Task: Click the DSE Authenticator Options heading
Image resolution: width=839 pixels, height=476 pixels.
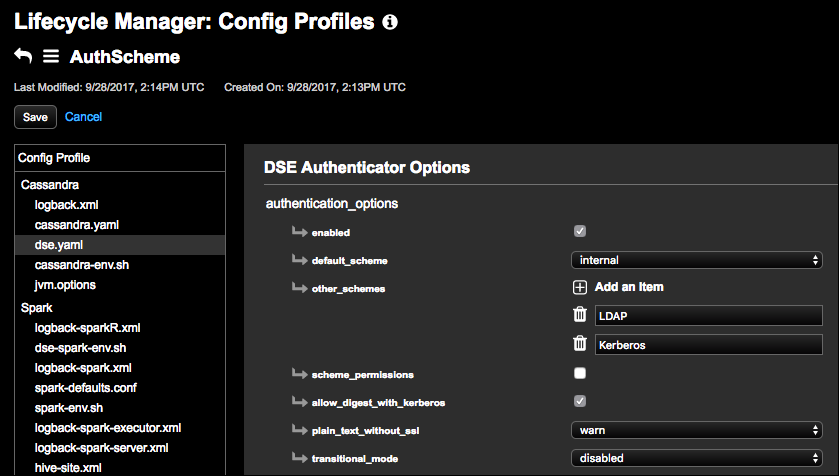Action: pos(367,167)
